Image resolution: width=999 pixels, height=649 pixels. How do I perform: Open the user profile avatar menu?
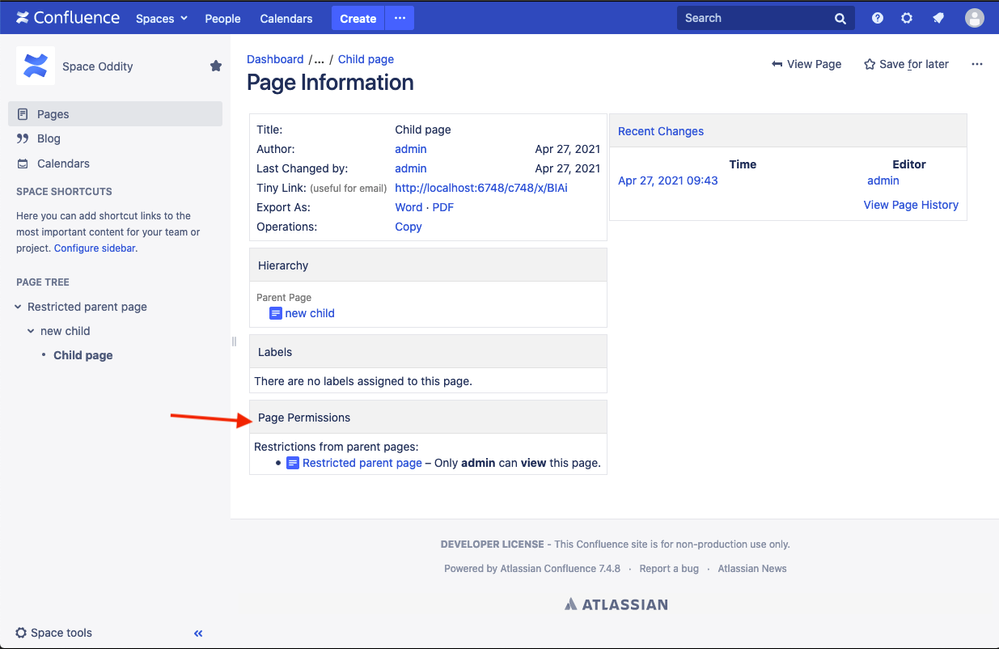pyautogui.click(x=974, y=18)
